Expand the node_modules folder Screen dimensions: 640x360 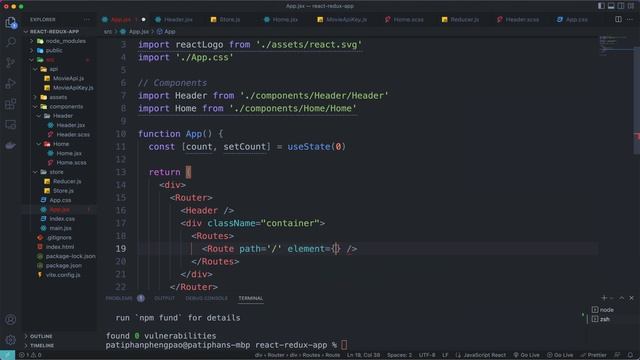click(x=59, y=41)
